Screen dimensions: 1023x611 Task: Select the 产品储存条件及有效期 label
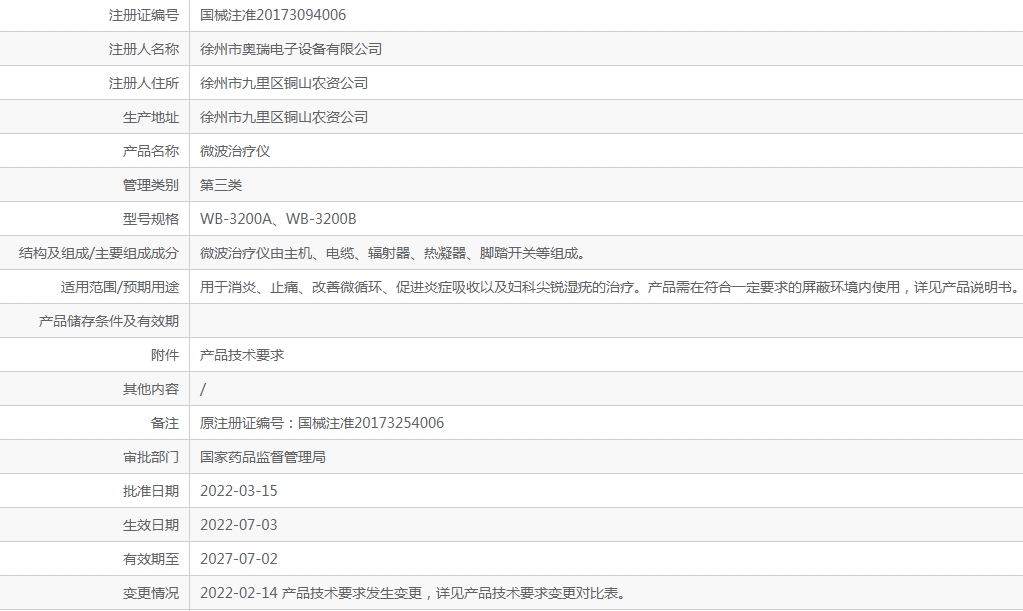click(x=108, y=321)
